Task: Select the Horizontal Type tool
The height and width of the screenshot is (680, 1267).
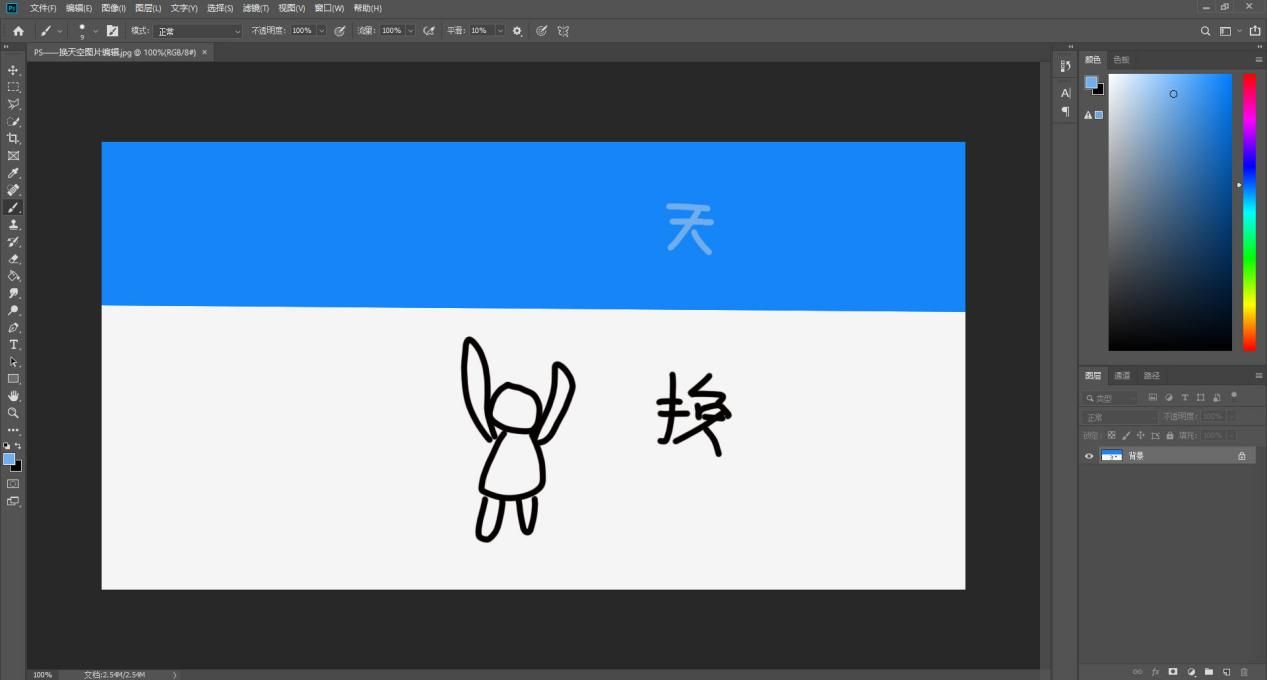Action: point(13,344)
